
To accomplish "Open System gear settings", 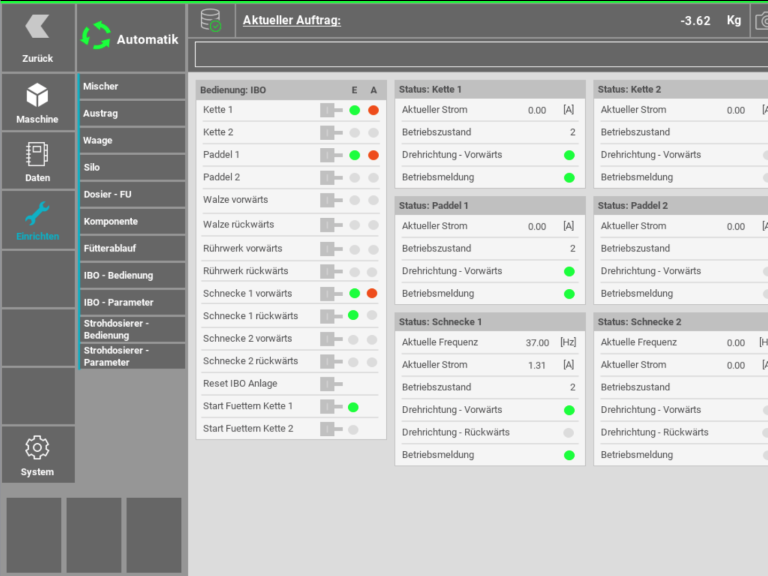I will tap(37, 448).
